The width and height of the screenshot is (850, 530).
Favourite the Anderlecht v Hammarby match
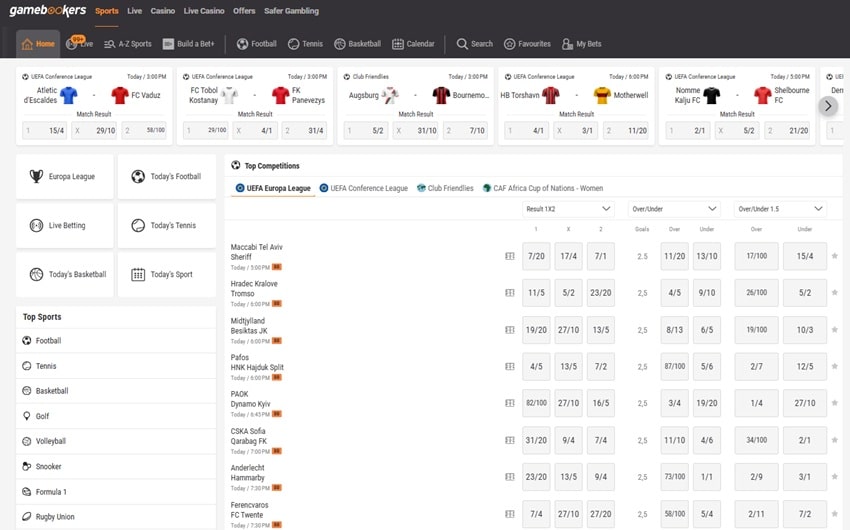(835, 477)
